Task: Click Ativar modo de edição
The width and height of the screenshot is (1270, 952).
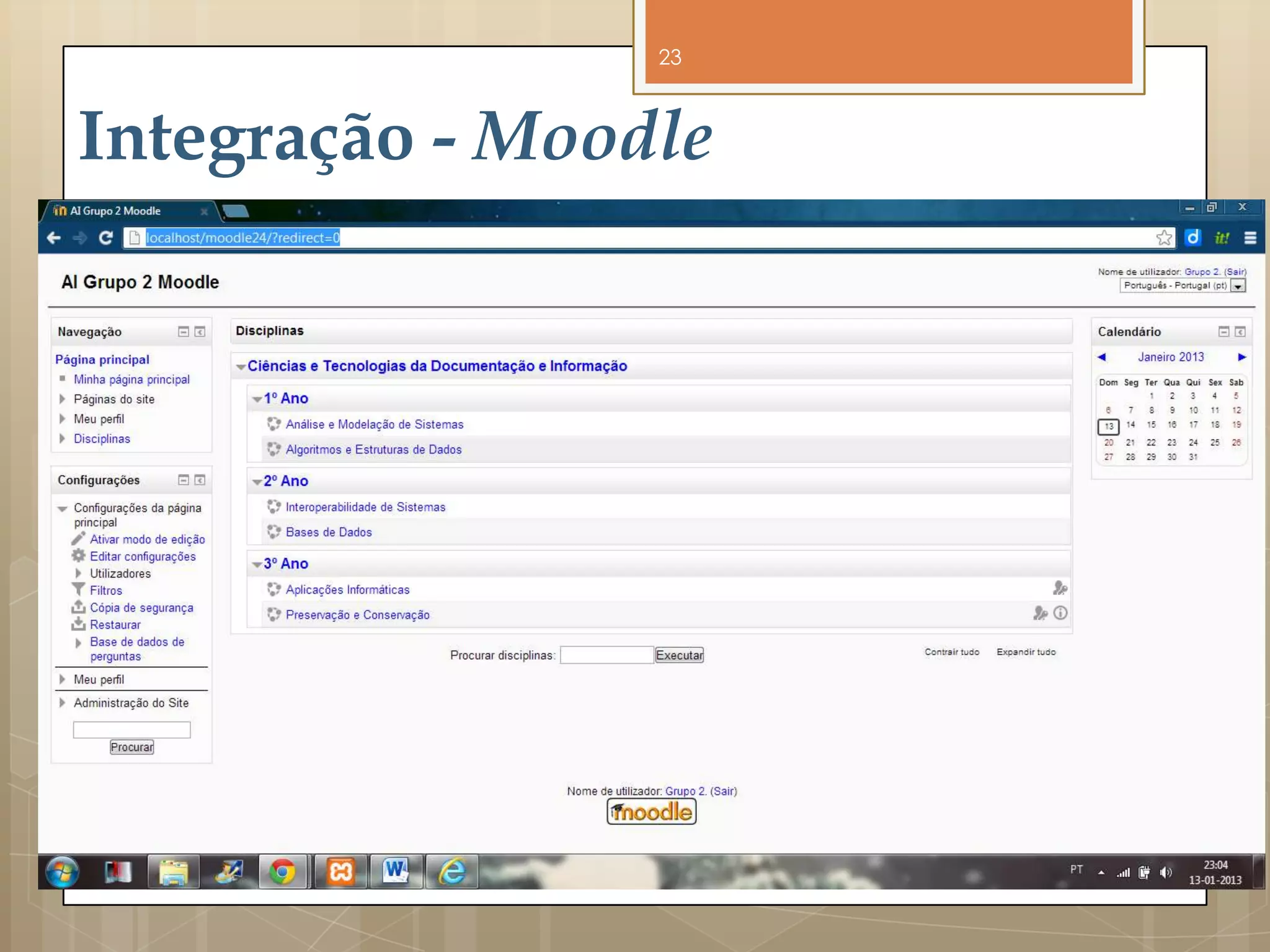Action: 147,539
